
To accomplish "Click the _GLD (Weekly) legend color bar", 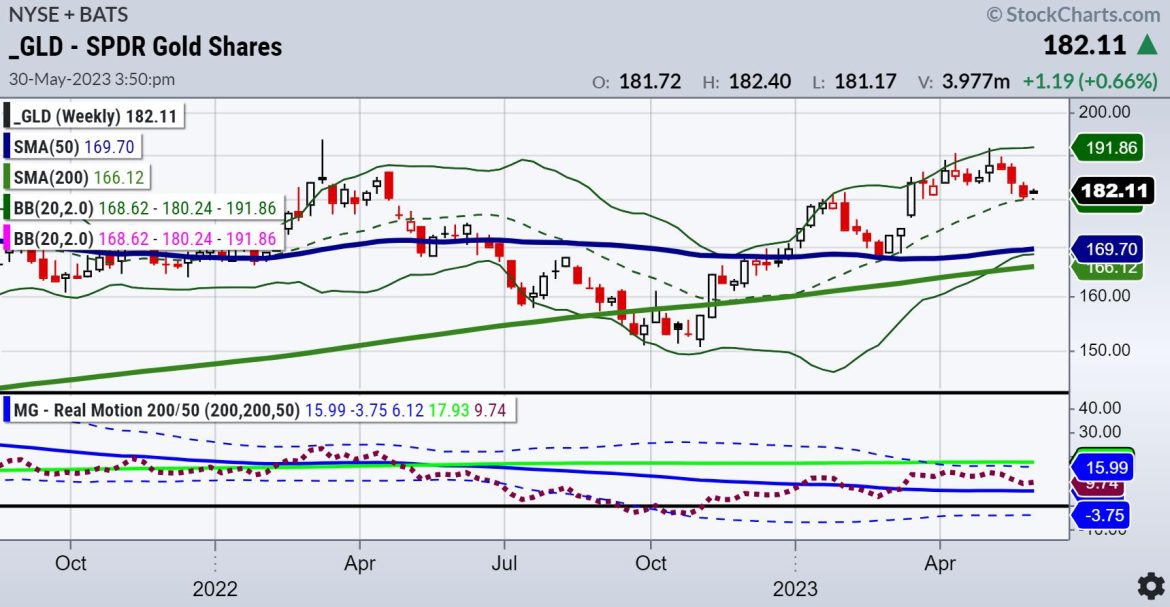I will (8, 115).
